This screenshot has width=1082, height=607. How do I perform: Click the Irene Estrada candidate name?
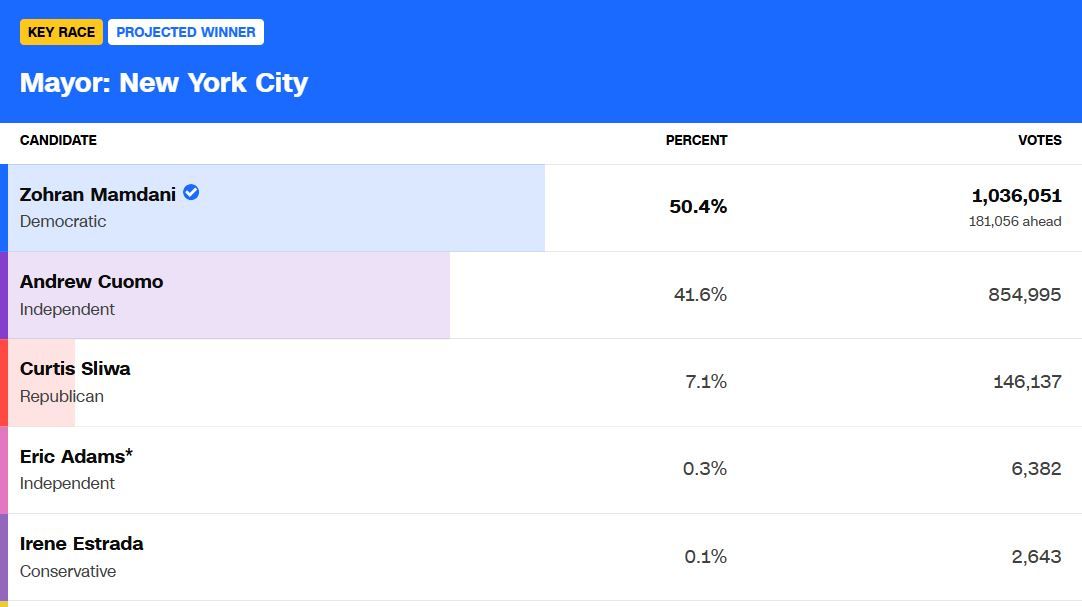point(81,543)
